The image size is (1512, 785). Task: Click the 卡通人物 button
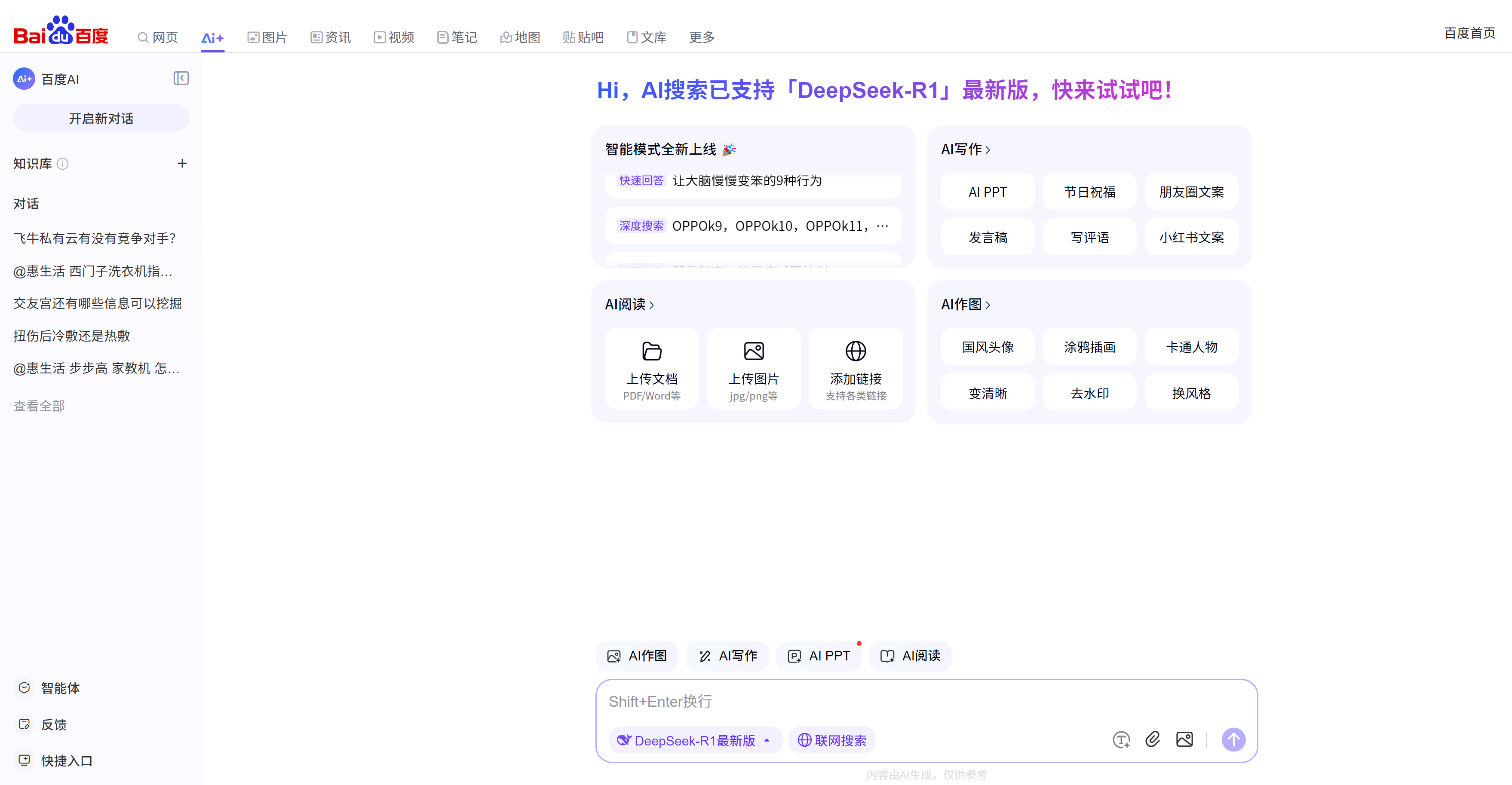[1191, 347]
